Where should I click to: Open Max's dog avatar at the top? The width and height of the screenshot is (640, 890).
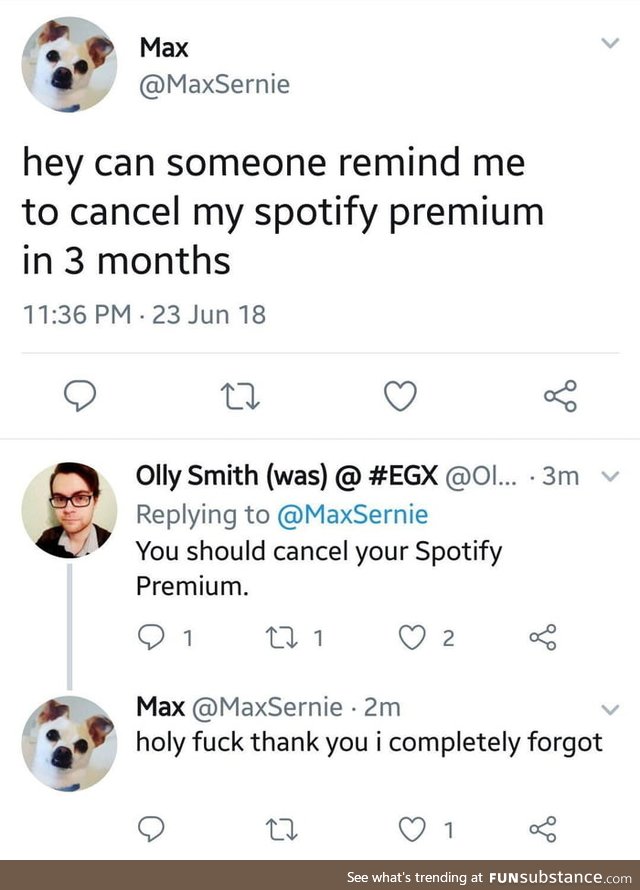tap(69, 64)
